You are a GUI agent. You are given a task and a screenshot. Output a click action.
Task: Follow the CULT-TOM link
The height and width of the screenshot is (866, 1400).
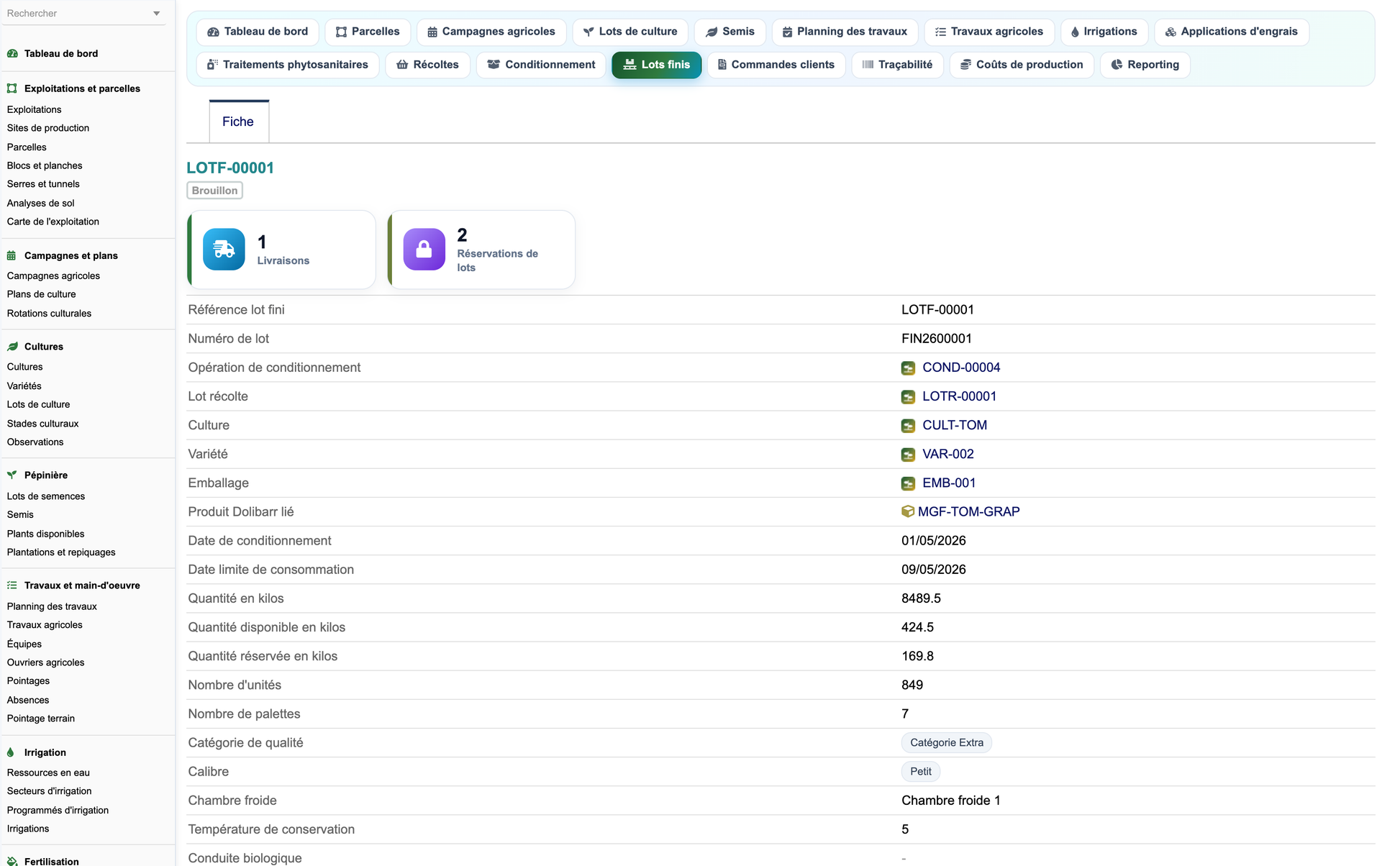[955, 425]
